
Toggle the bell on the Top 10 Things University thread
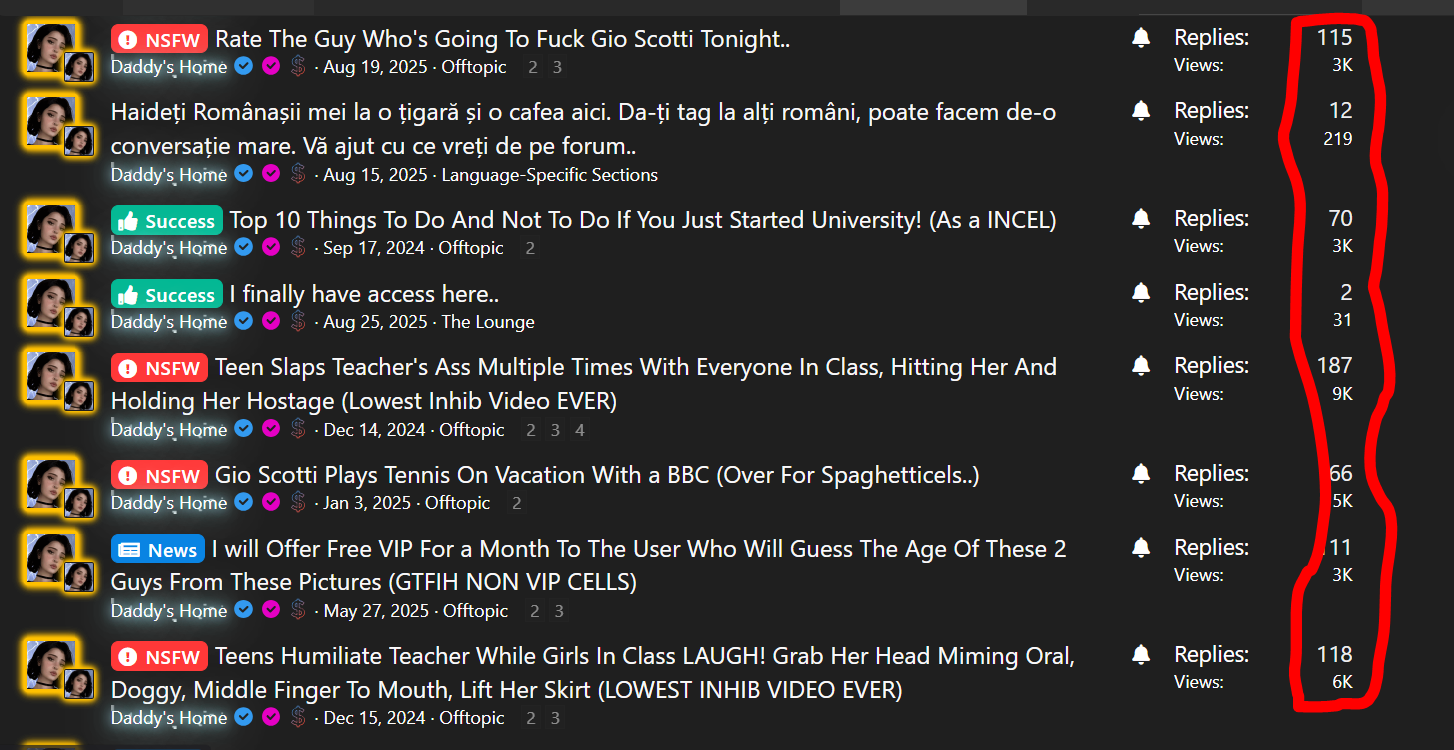[x=1141, y=219]
